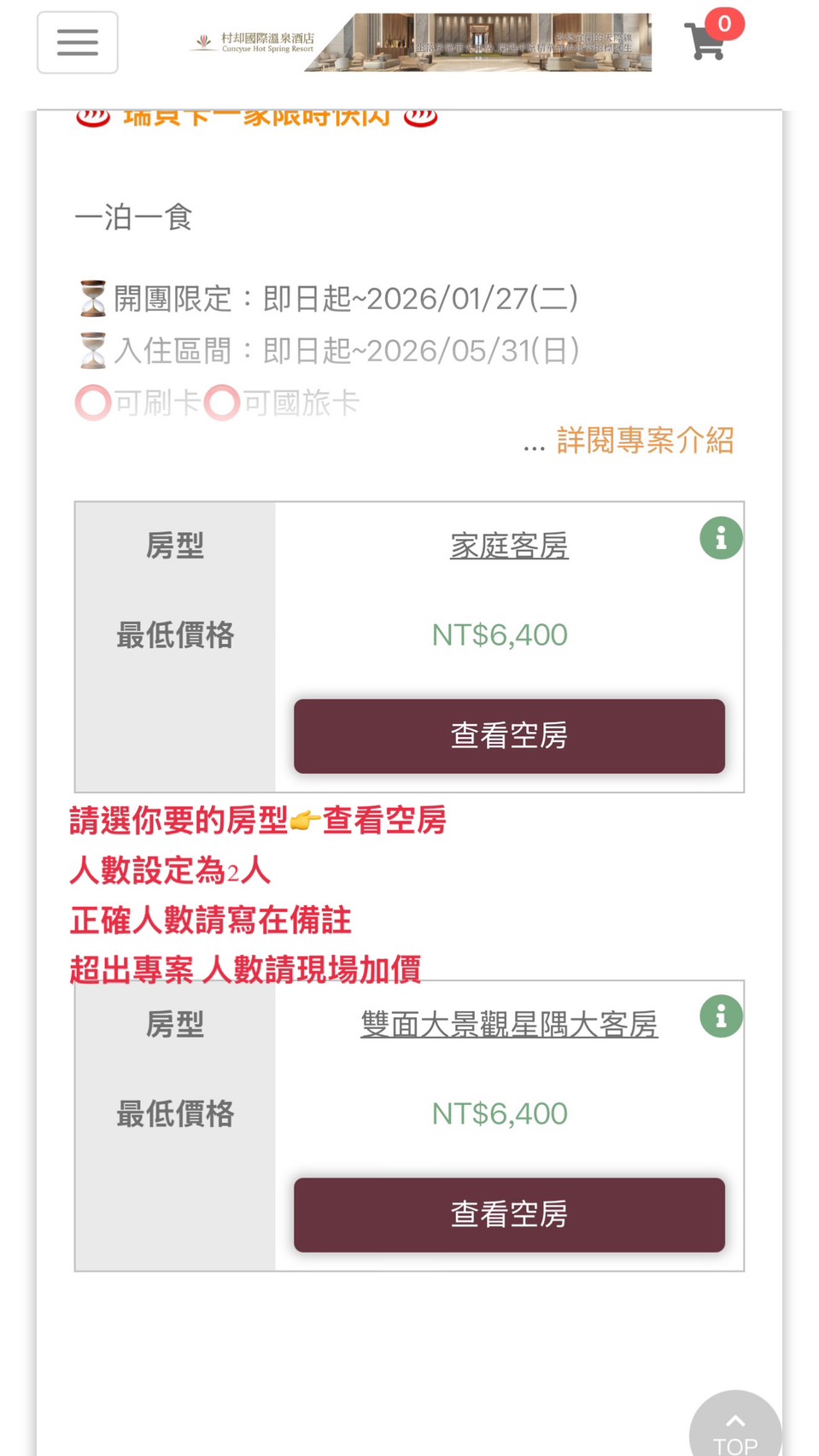This screenshot has height=1456, width=819.
Task: Click the red circle icon before 可國旅卡
Action: pos(221,403)
